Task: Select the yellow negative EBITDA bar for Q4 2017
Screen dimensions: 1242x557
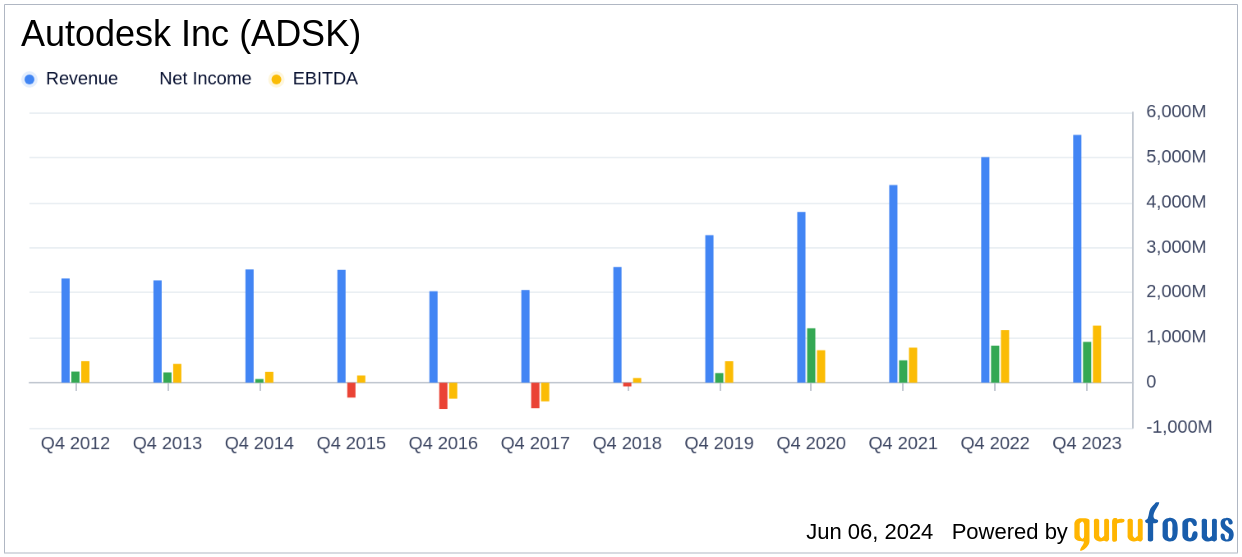Action: (545, 392)
